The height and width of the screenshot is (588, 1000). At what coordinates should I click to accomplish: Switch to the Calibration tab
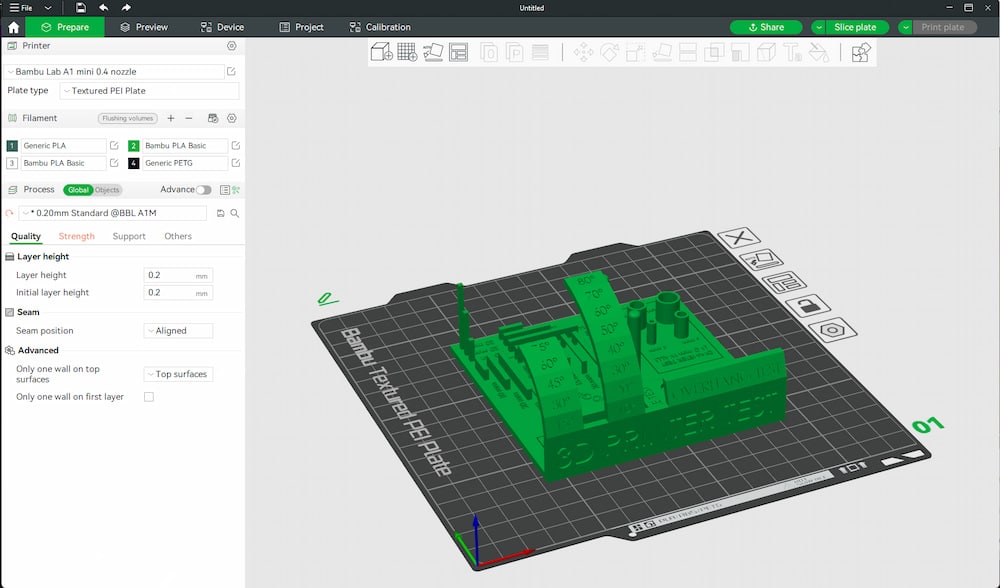380,27
